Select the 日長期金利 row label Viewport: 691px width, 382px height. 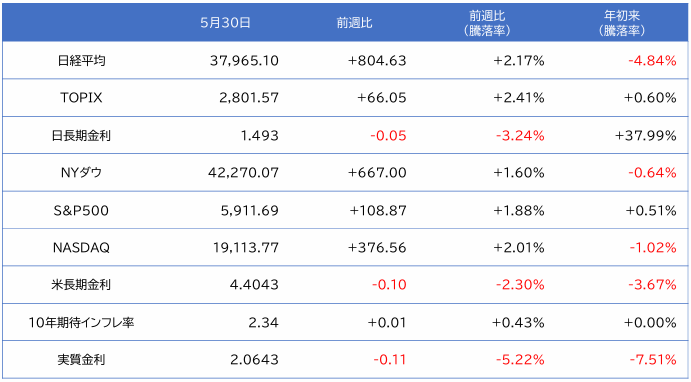pos(82,135)
